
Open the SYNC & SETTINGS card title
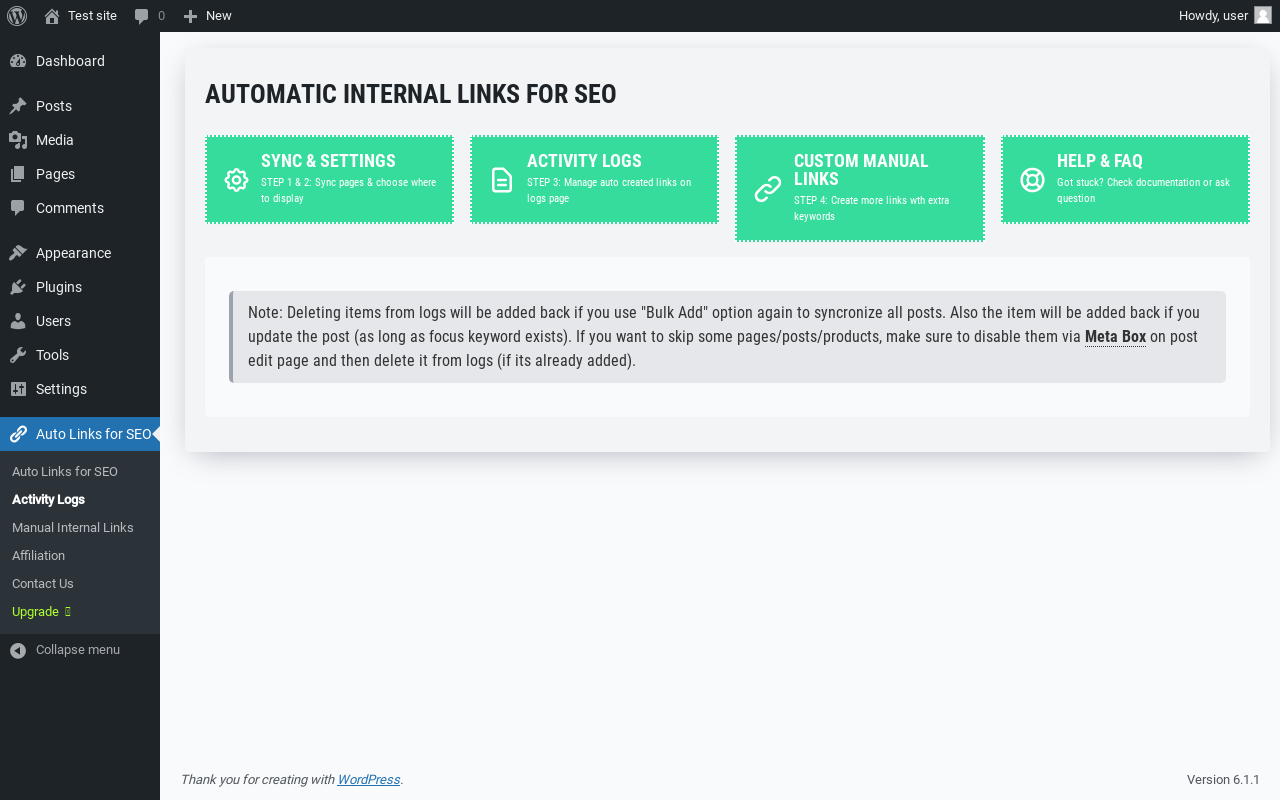(x=328, y=161)
